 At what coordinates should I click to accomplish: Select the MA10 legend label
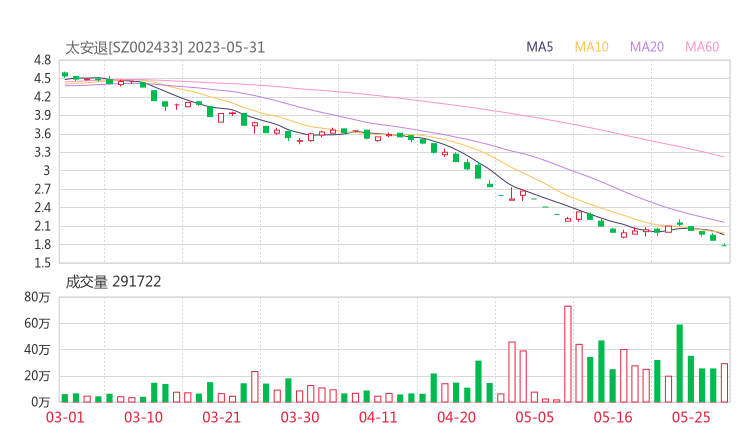coord(591,47)
